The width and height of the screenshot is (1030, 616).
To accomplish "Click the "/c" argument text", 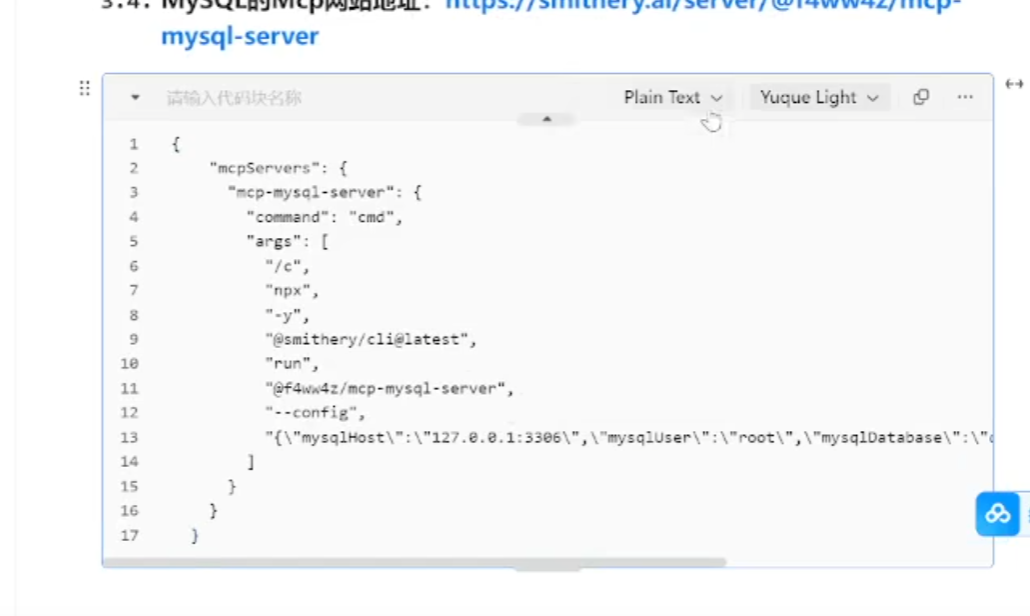I will pos(283,266).
